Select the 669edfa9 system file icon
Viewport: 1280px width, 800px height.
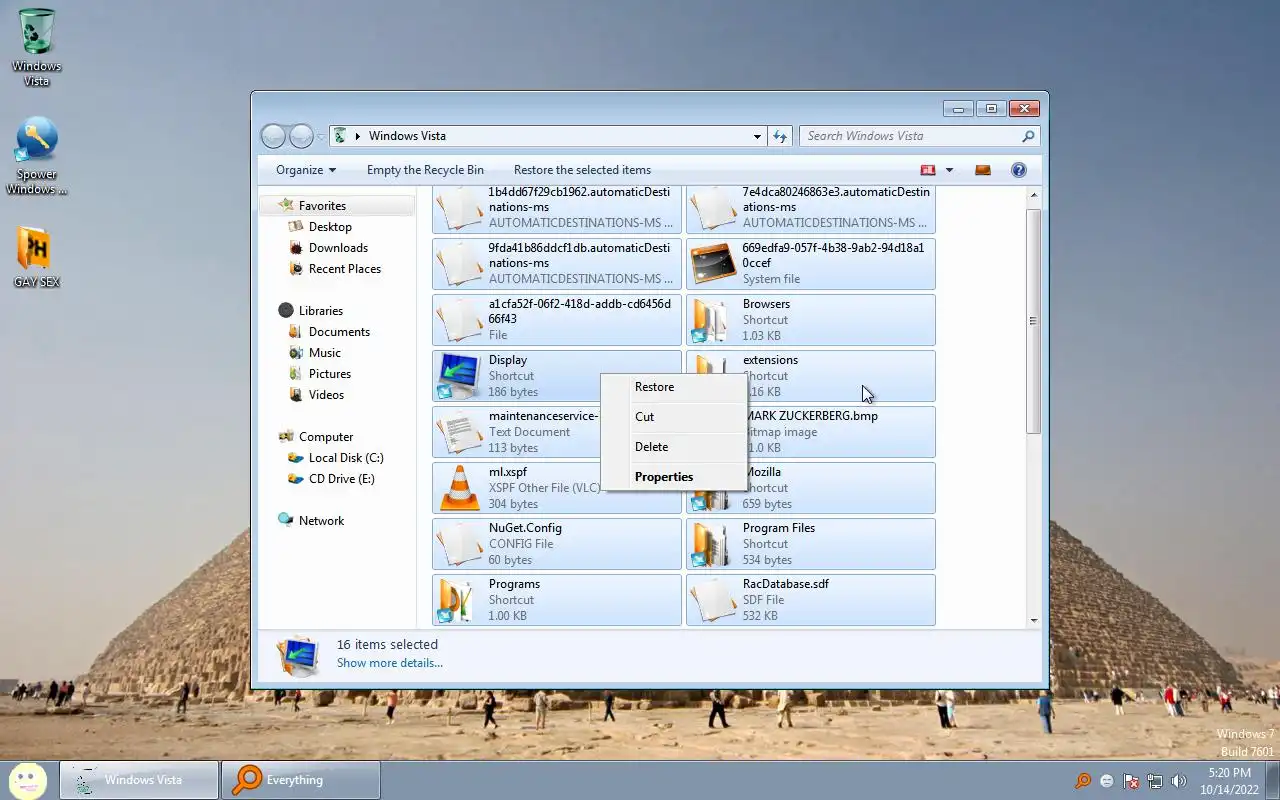click(x=713, y=264)
